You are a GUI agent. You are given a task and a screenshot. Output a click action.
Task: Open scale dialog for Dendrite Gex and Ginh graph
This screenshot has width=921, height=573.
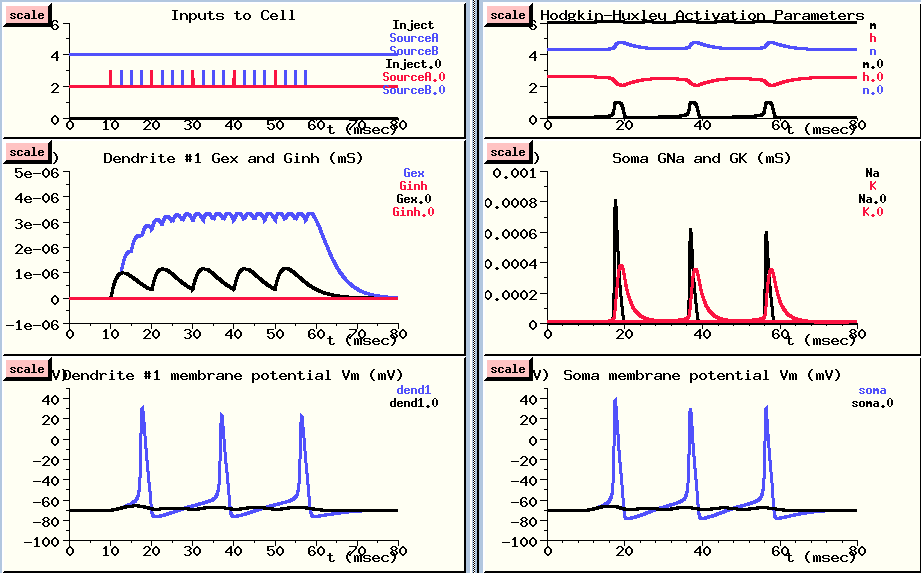point(25,152)
